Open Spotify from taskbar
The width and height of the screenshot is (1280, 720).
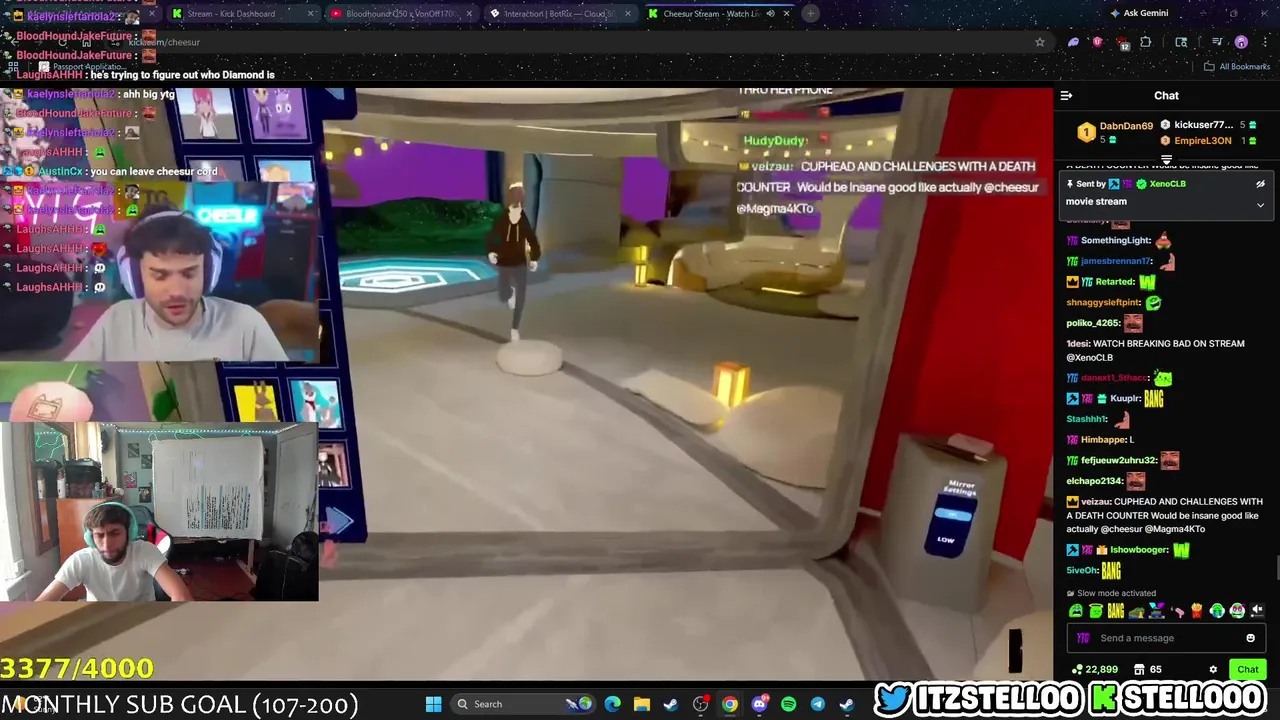coord(788,704)
